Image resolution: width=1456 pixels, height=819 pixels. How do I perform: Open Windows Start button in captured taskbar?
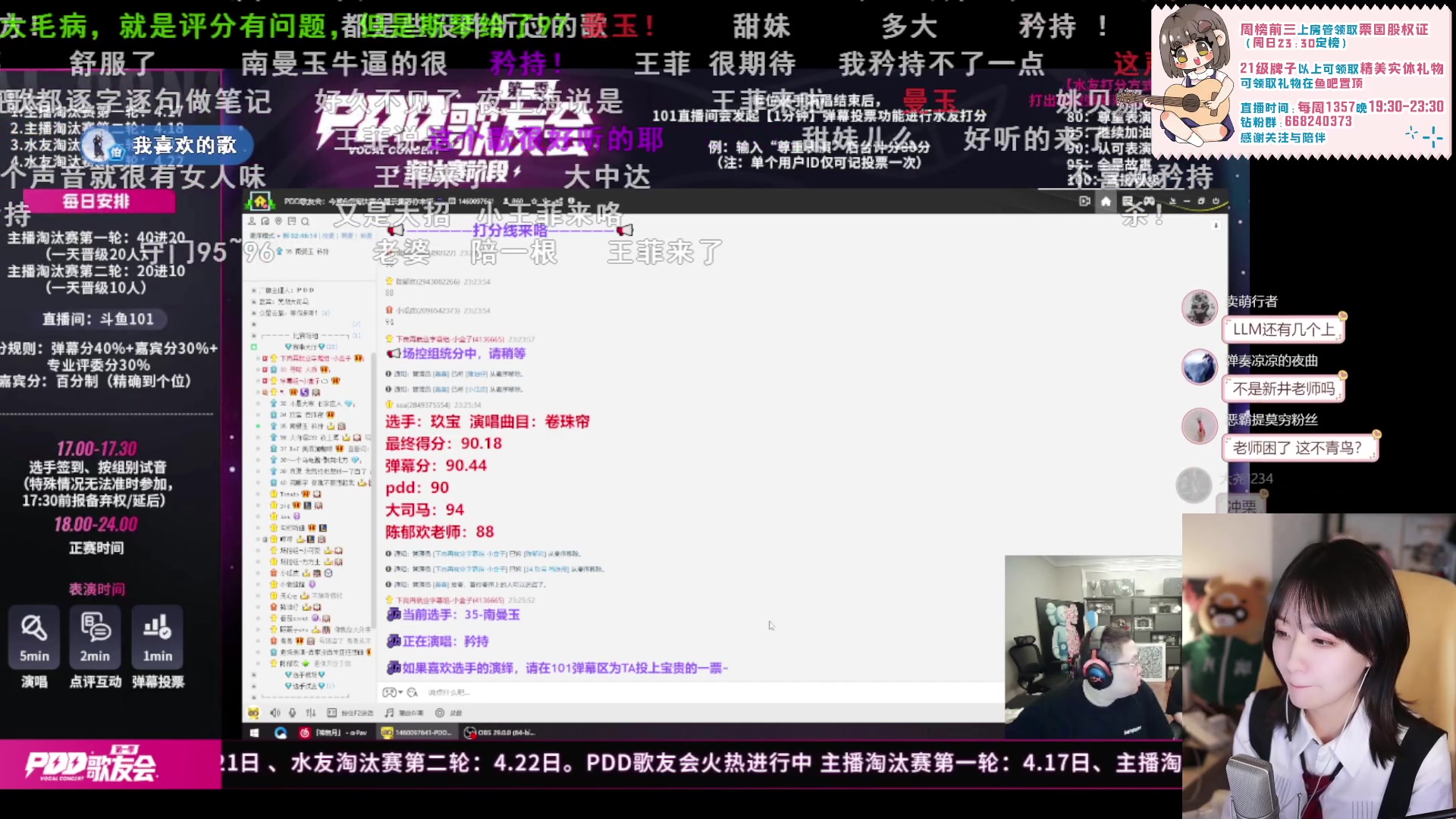[254, 733]
